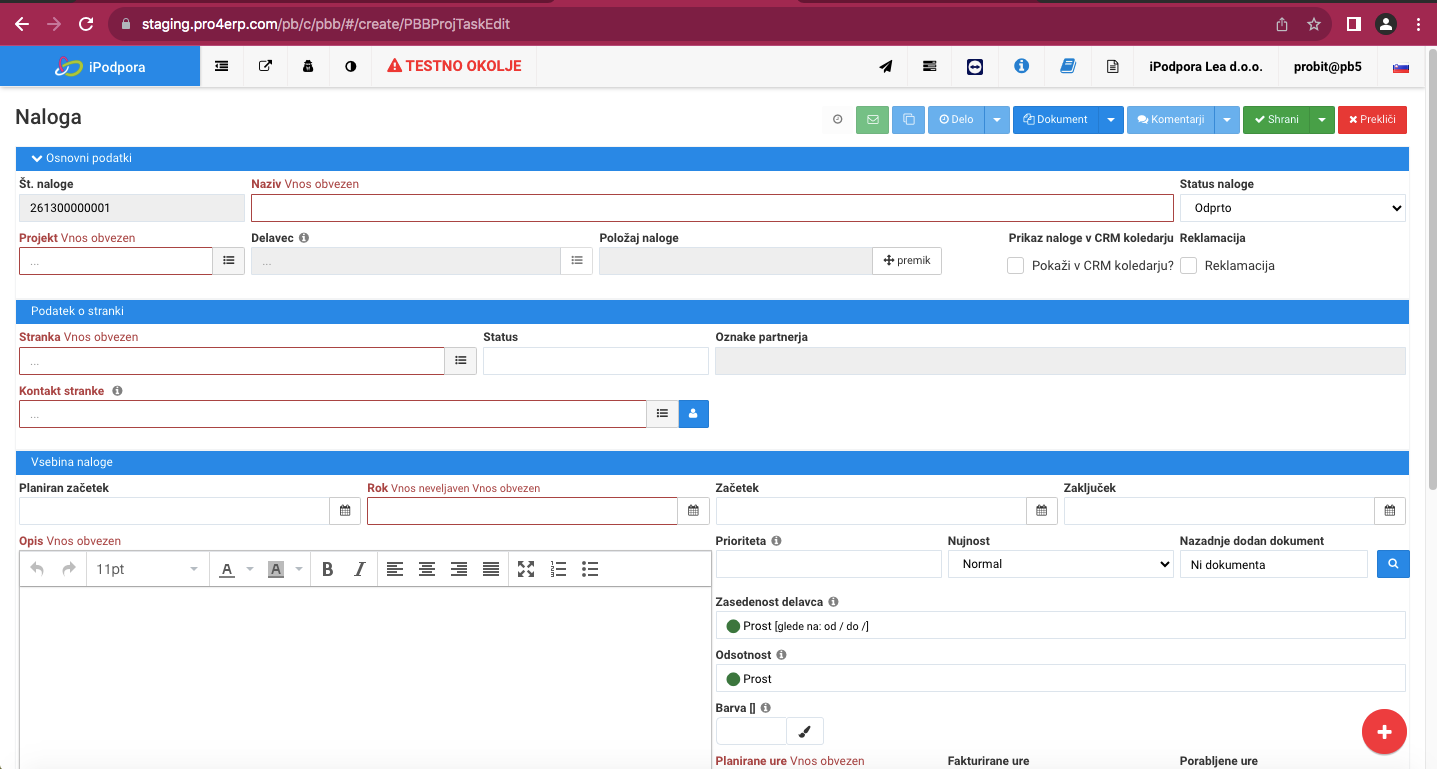Open calendar picker for Zaključek

pos(1390,510)
